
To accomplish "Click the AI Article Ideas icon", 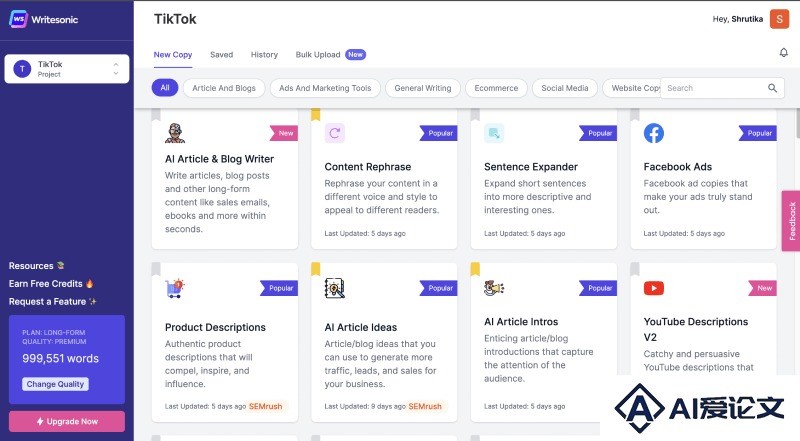I will (x=335, y=288).
